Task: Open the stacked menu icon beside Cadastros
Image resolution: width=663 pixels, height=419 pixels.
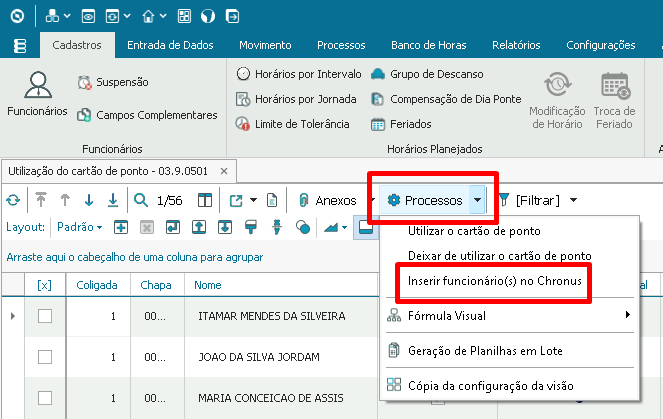Action: 20,46
